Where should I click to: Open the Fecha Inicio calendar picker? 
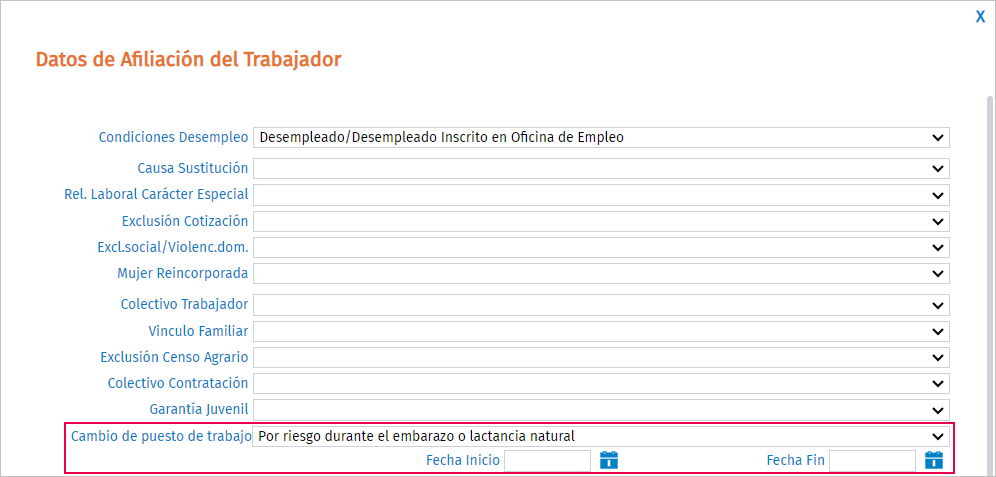(609, 460)
